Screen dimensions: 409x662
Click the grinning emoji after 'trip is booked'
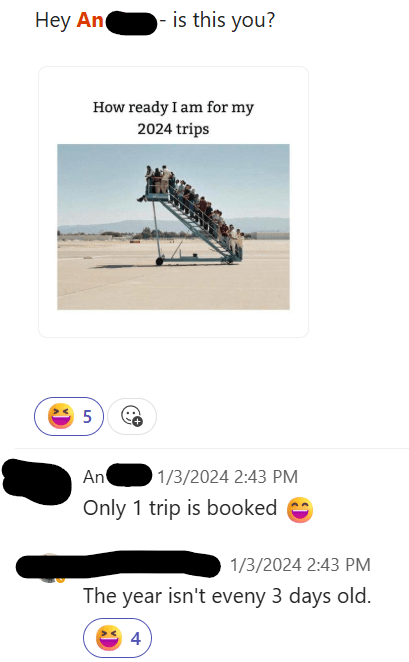coord(300,509)
